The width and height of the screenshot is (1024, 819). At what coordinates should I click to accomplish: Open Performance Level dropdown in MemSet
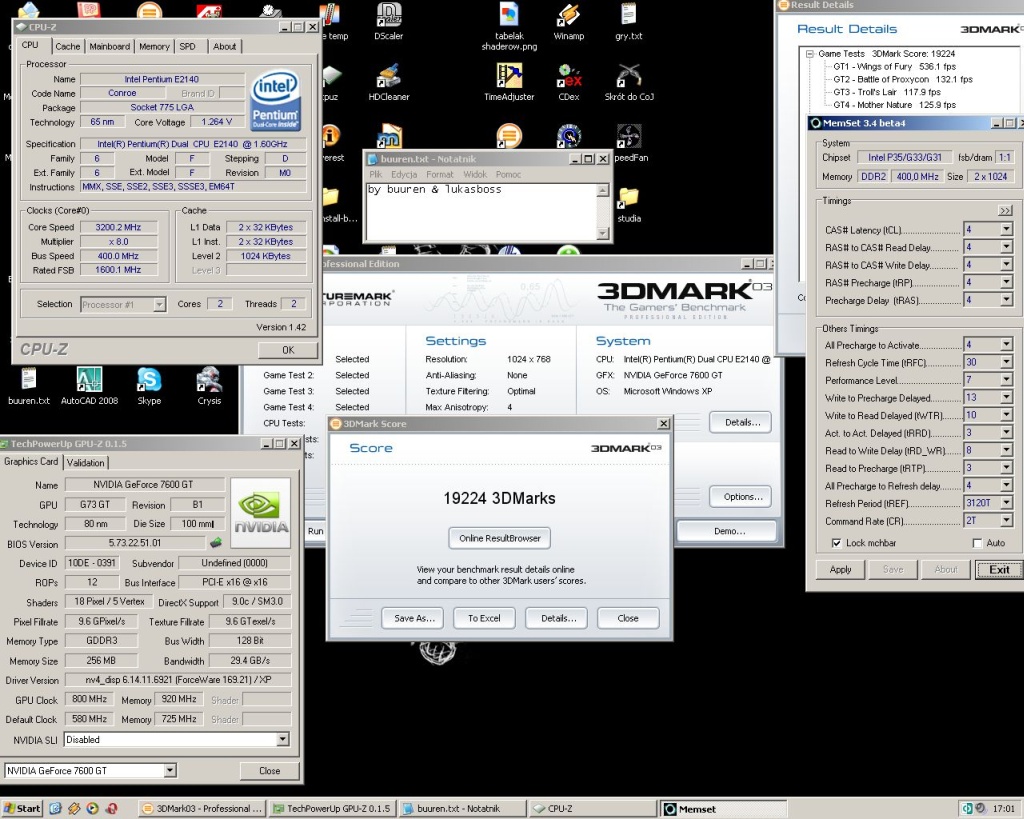pos(1006,379)
